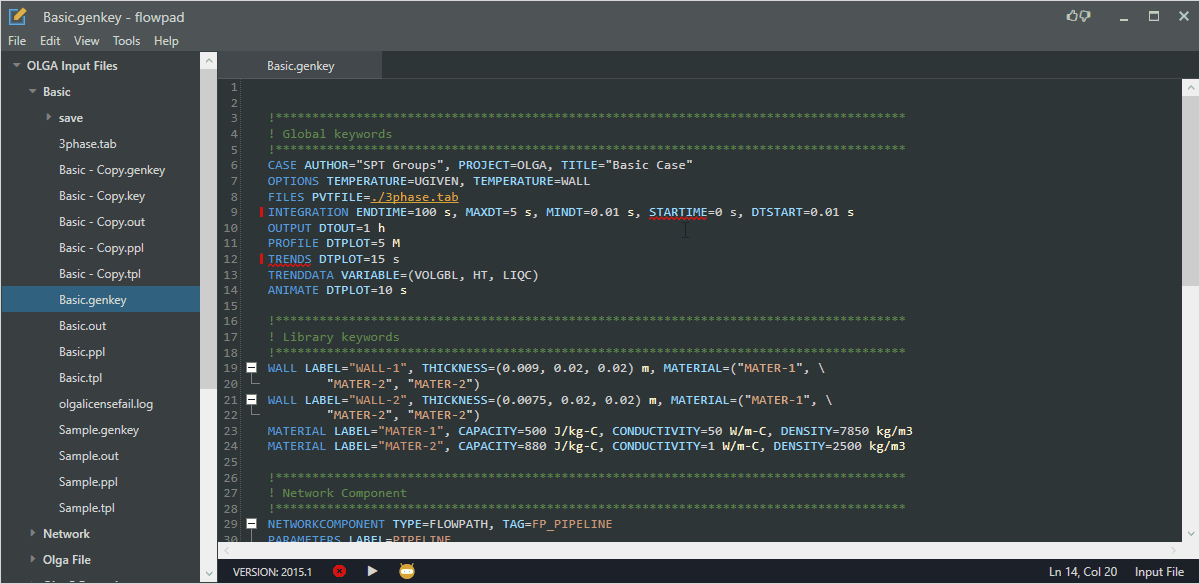Expand the save folder in the tree
The width and height of the screenshot is (1200, 584).
48,118
